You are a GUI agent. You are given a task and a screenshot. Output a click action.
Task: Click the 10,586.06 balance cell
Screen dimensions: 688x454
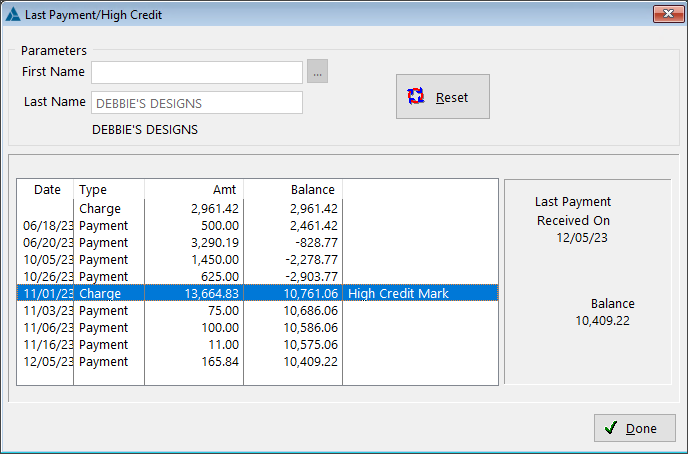[x=311, y=328]
